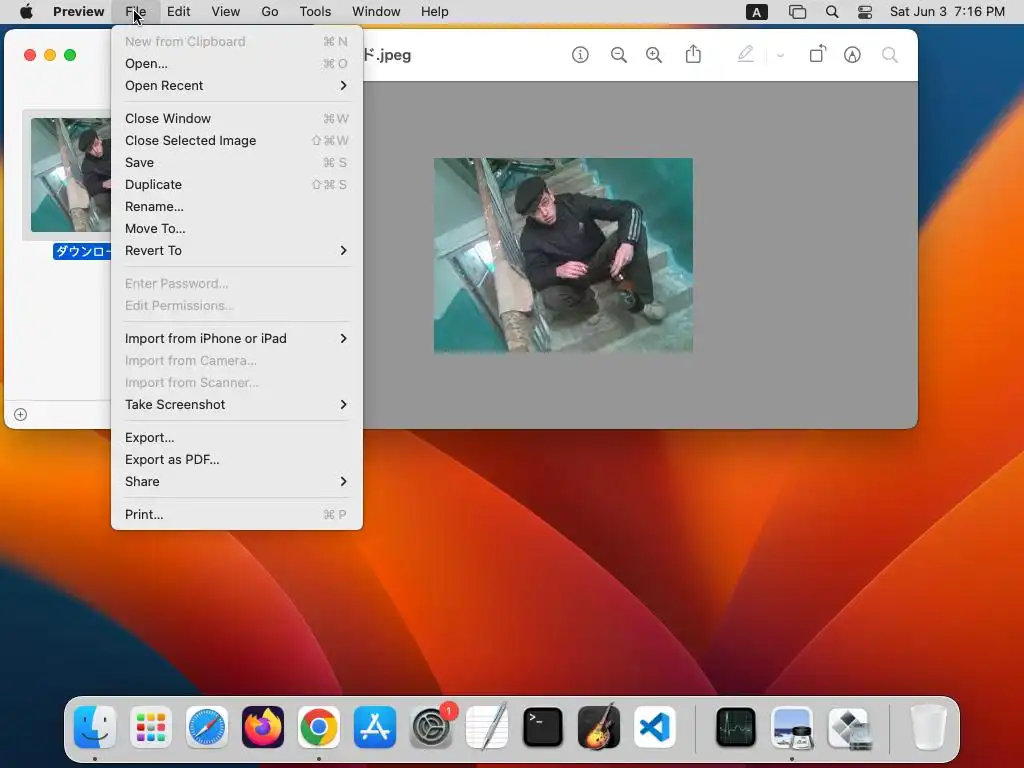Open Terminal from the Dock
The height and width of the screenshot is (768, 1024).
tap(543, 727)
